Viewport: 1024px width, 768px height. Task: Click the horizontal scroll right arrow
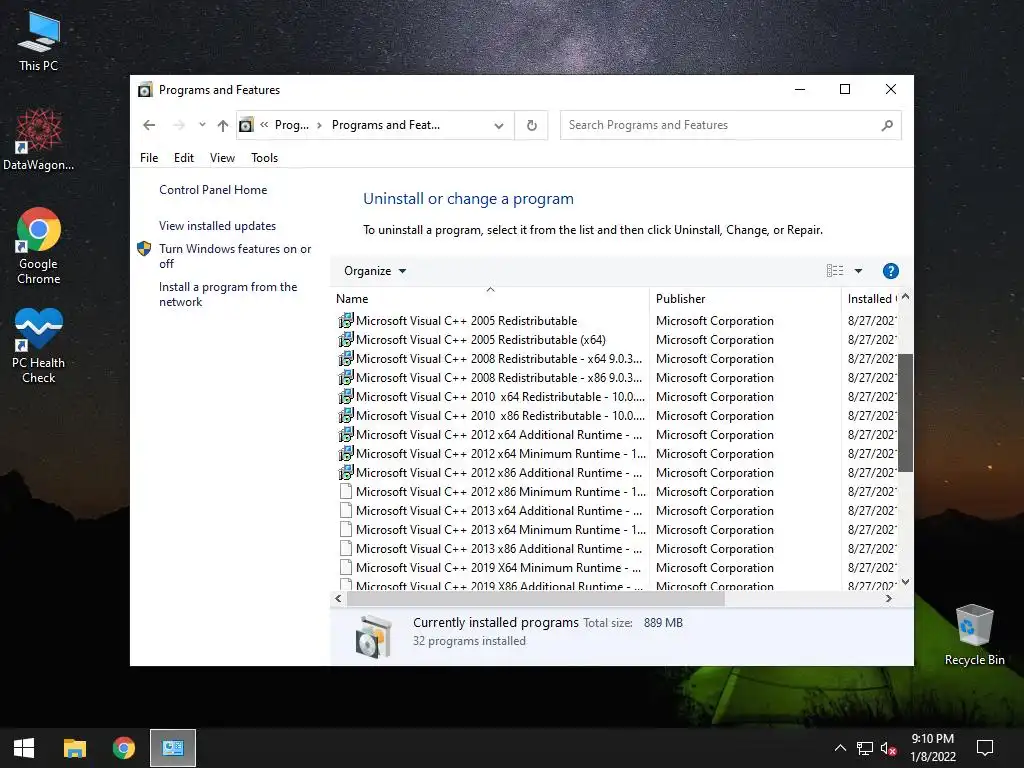[x=888, y=598]
